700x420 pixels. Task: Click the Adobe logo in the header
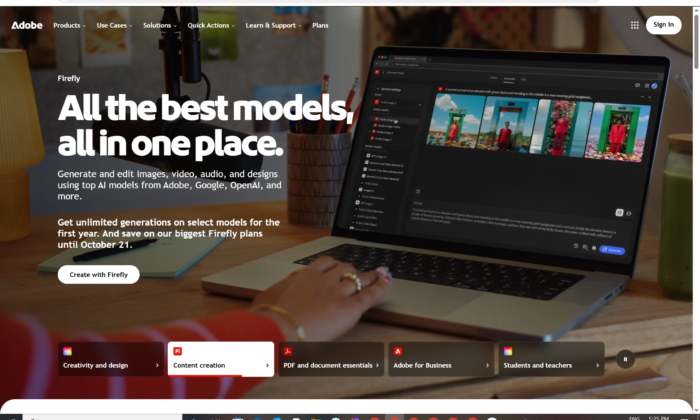click(27, 25)
